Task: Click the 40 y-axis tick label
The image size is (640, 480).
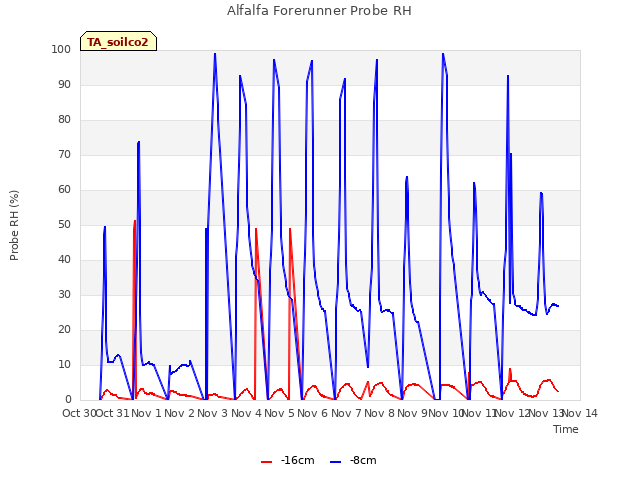Action: click(64, 260)
